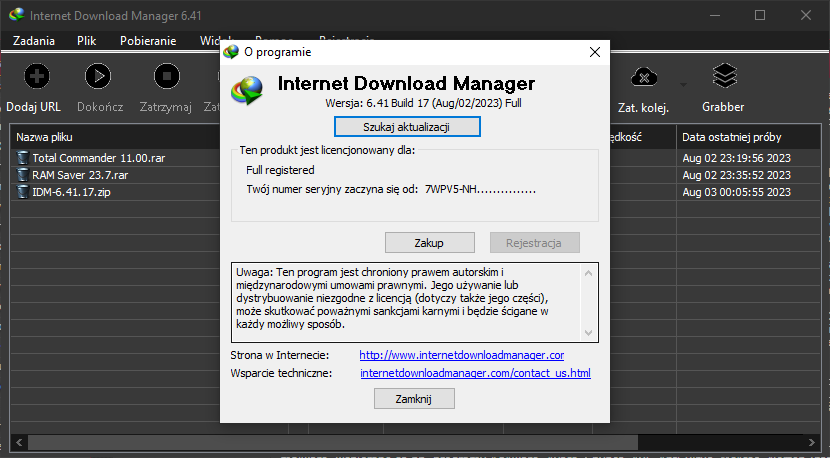830x458 pixels.
Task: Open internetdownloadmanager.com website link
Action: (462, 355)
